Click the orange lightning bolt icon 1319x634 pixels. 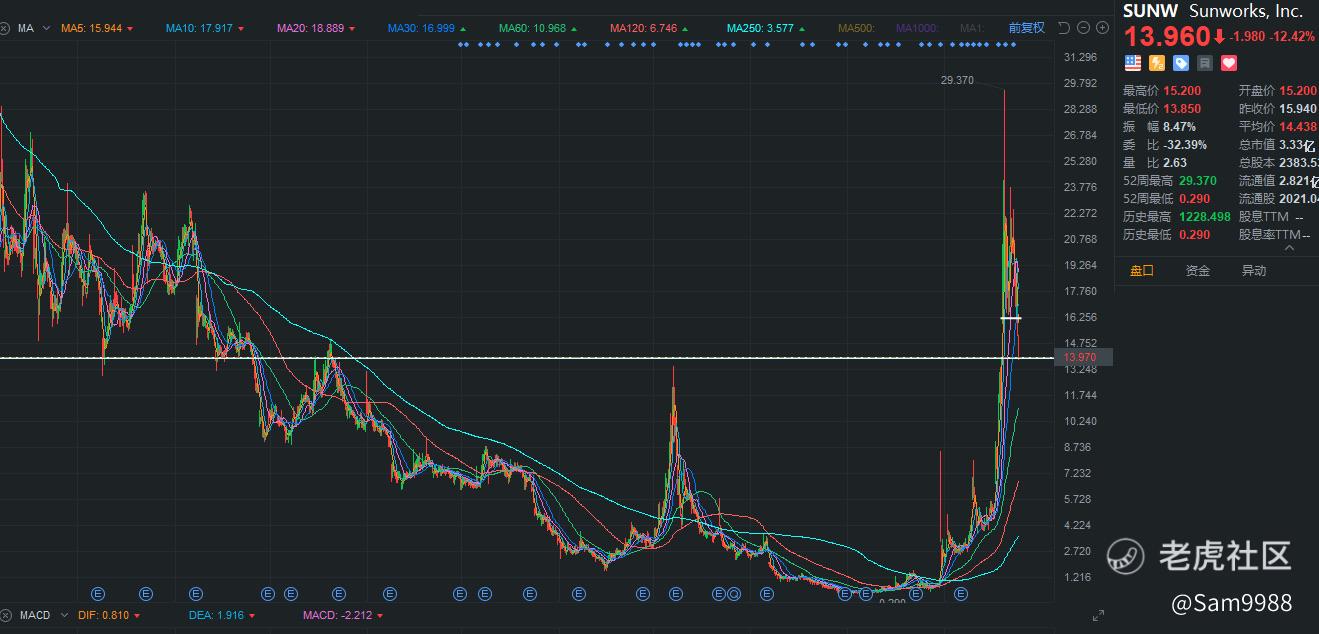pos(1157,63)
